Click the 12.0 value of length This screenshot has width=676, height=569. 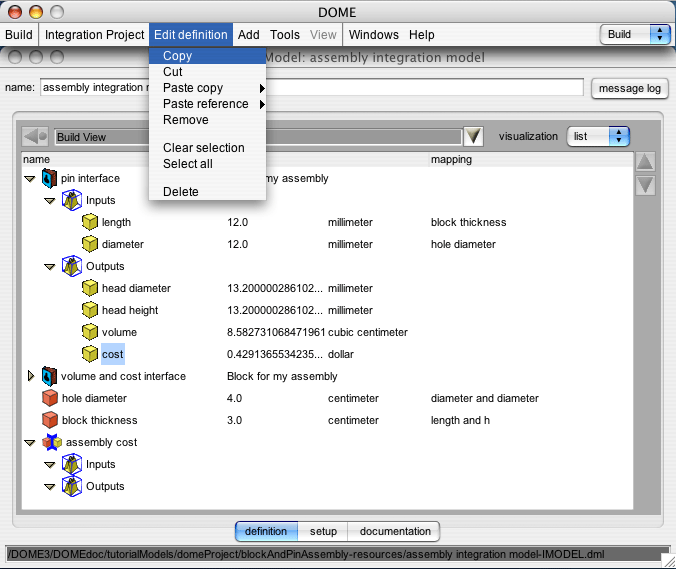click(x=238, y=222)
